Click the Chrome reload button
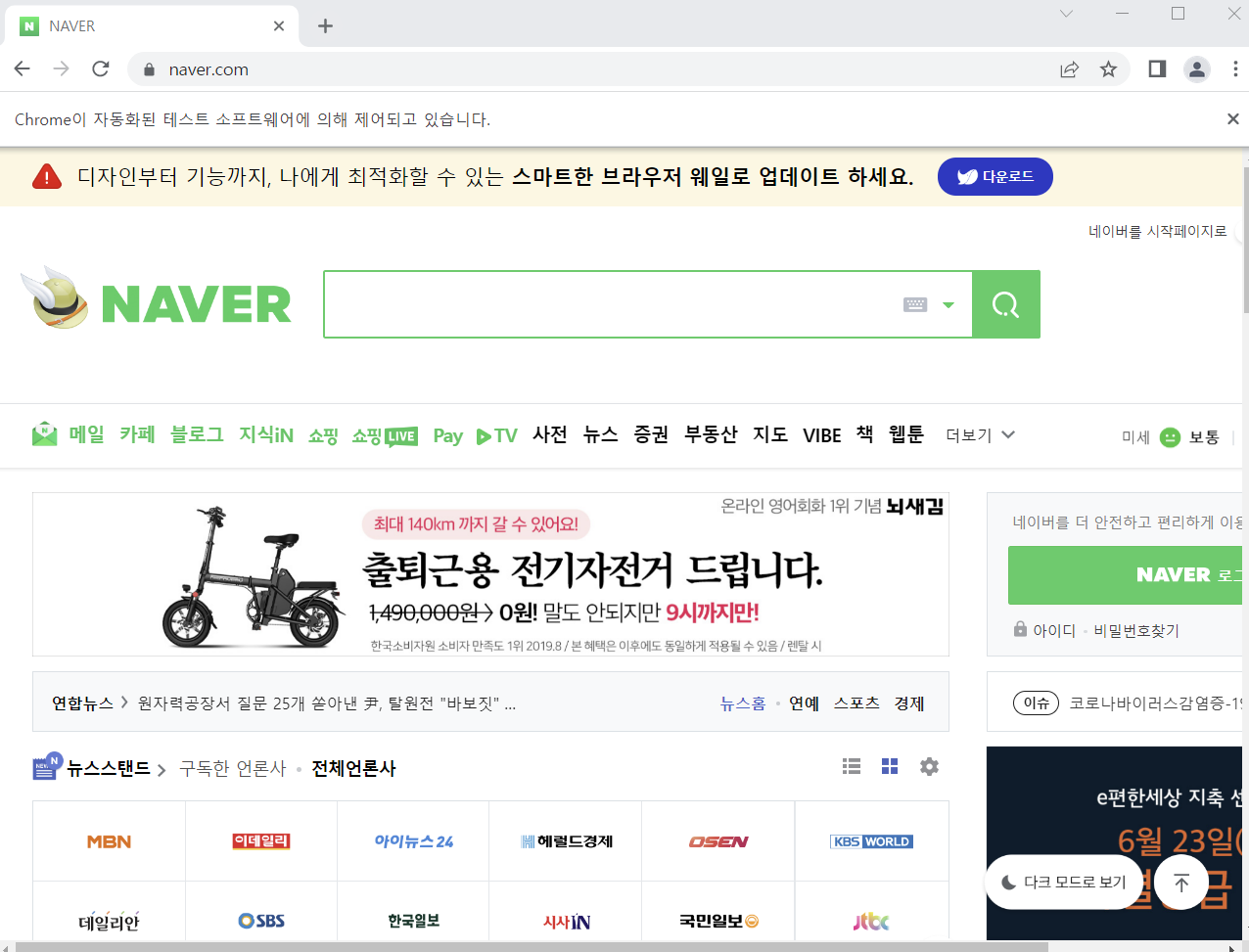1249x952 pixels. [100, 68]
